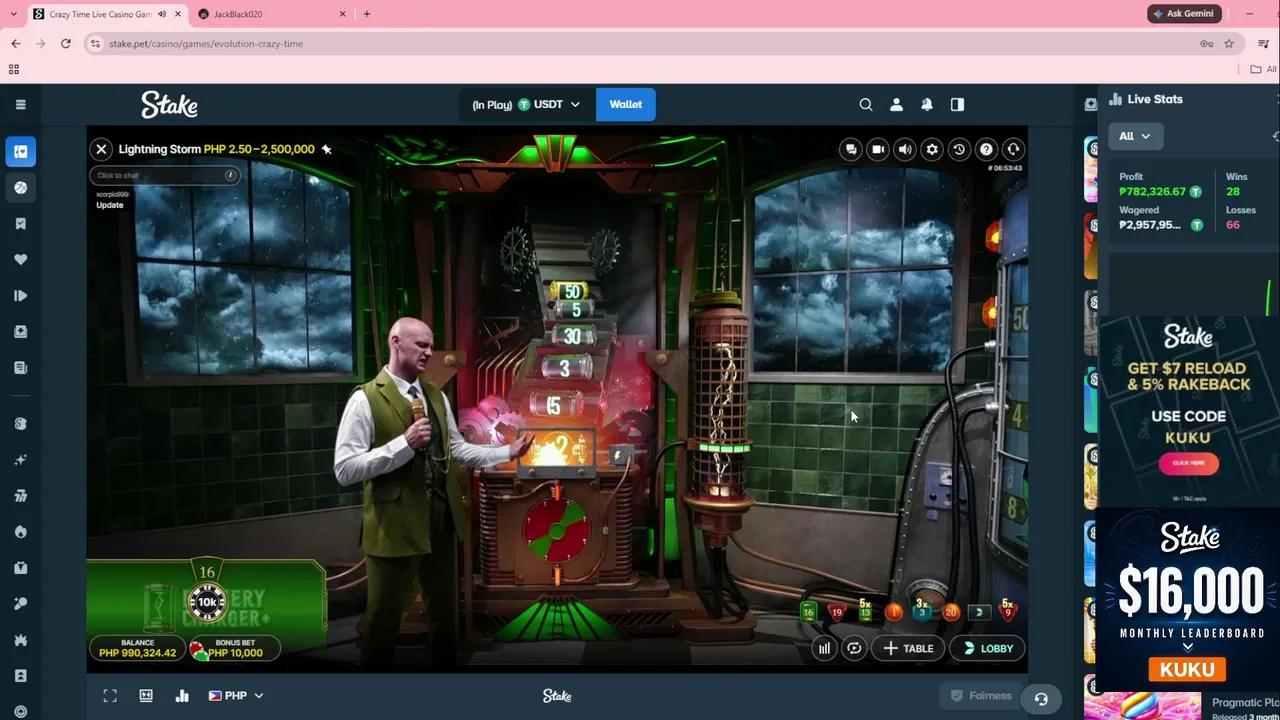Click the CLICK HERE promo button
Screen dimensions: 1280x720
pos(1189,463)
